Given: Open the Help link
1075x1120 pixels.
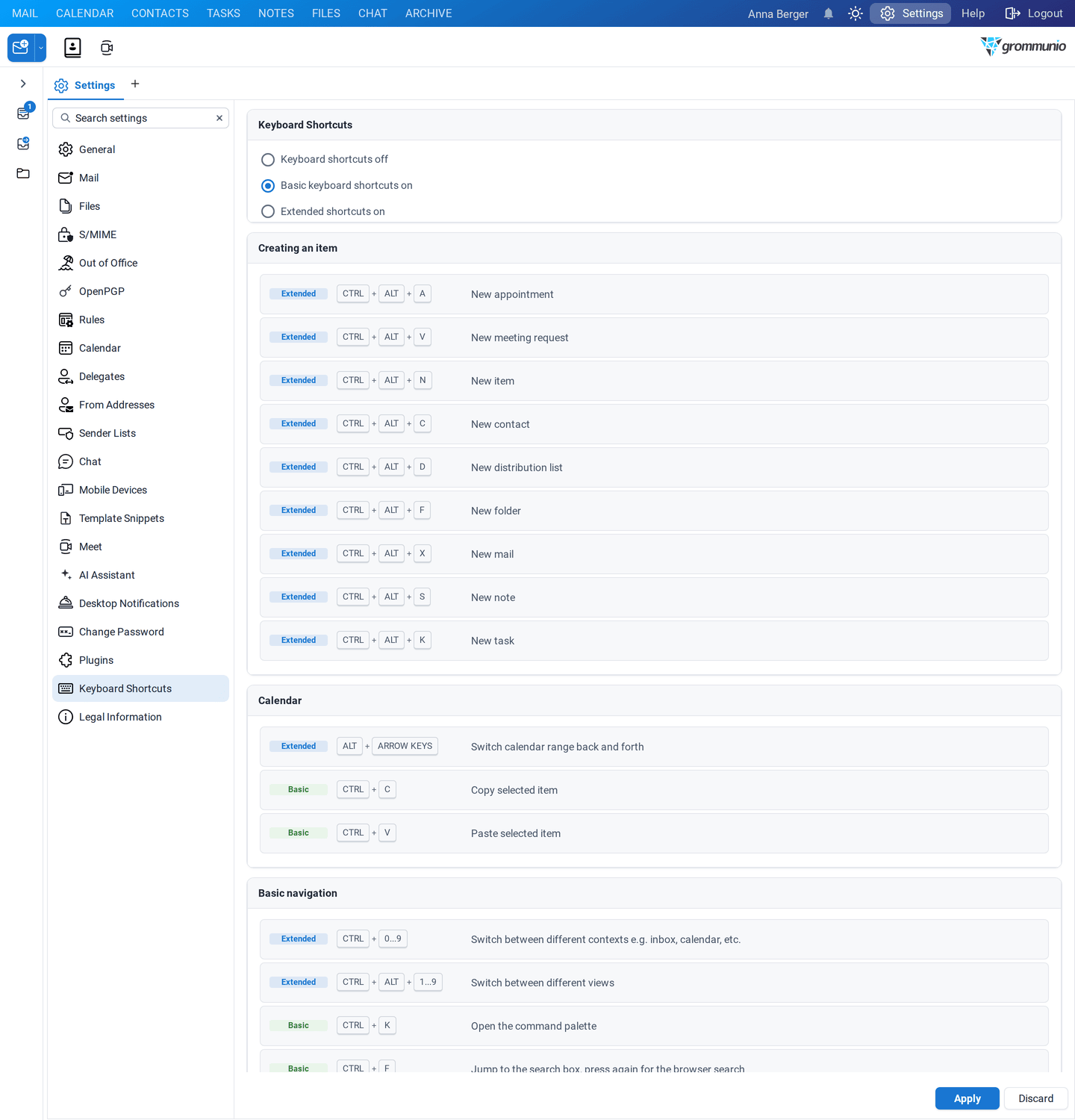Looking at the screenshot, I should point(973,13).
